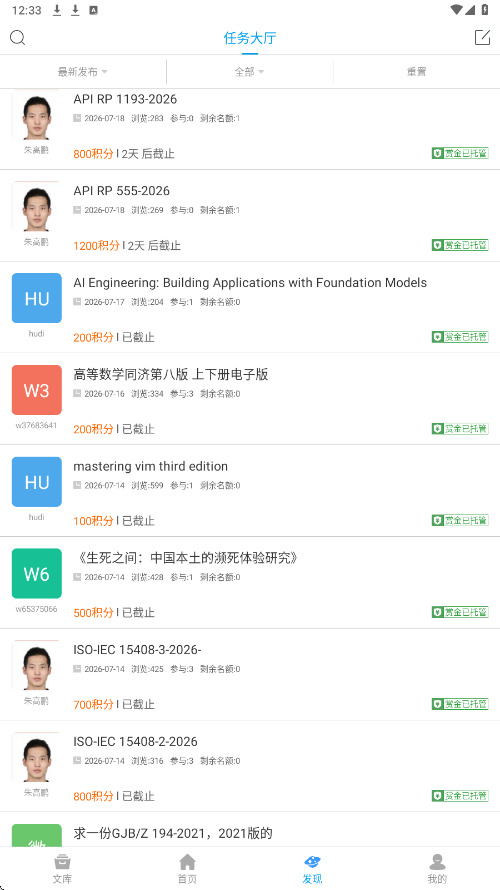Open the ISO-IEC 15408-2-2026 task
Screen dimensions: 500x890
point(250,766)
